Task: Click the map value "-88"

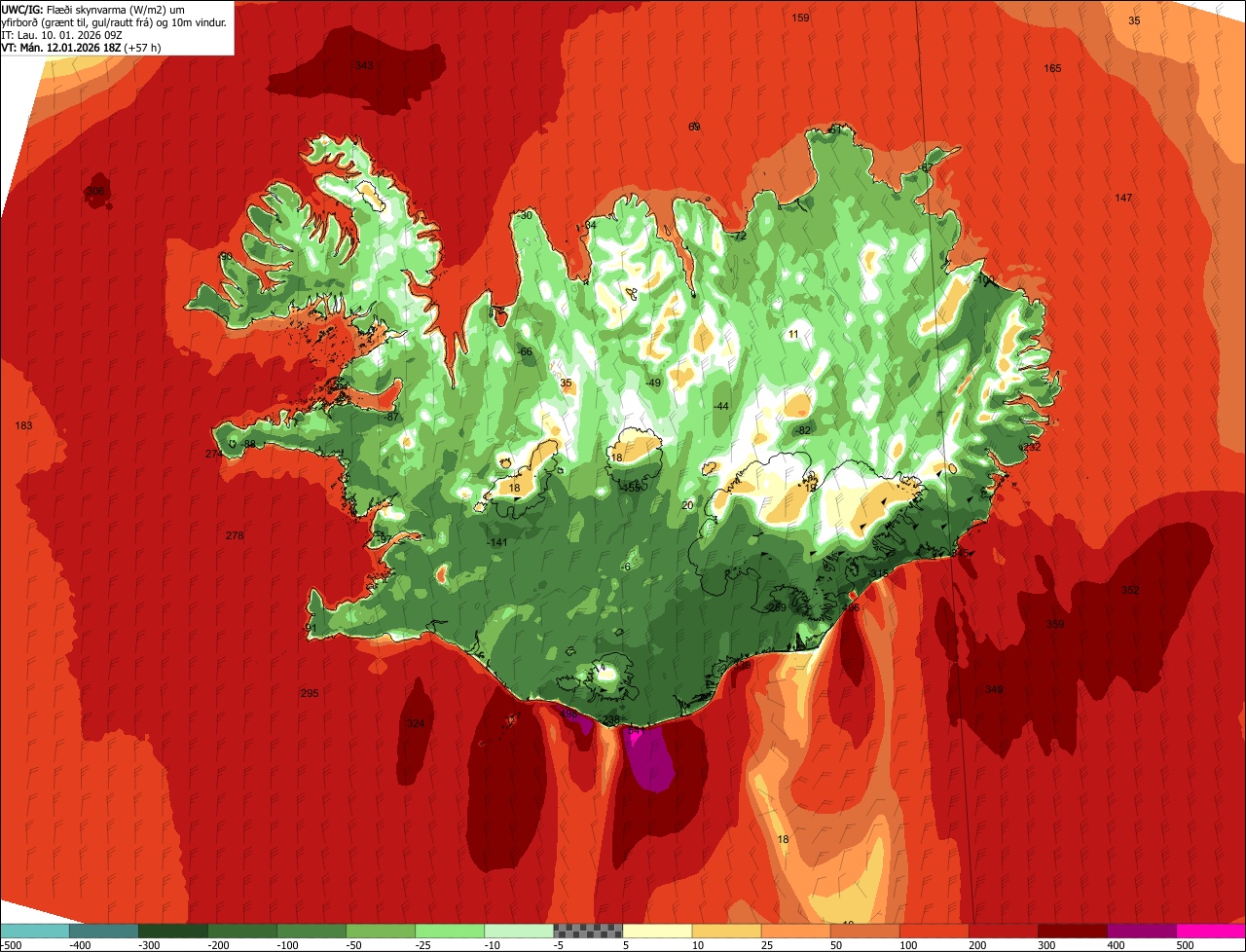Action: pos(248,445)
